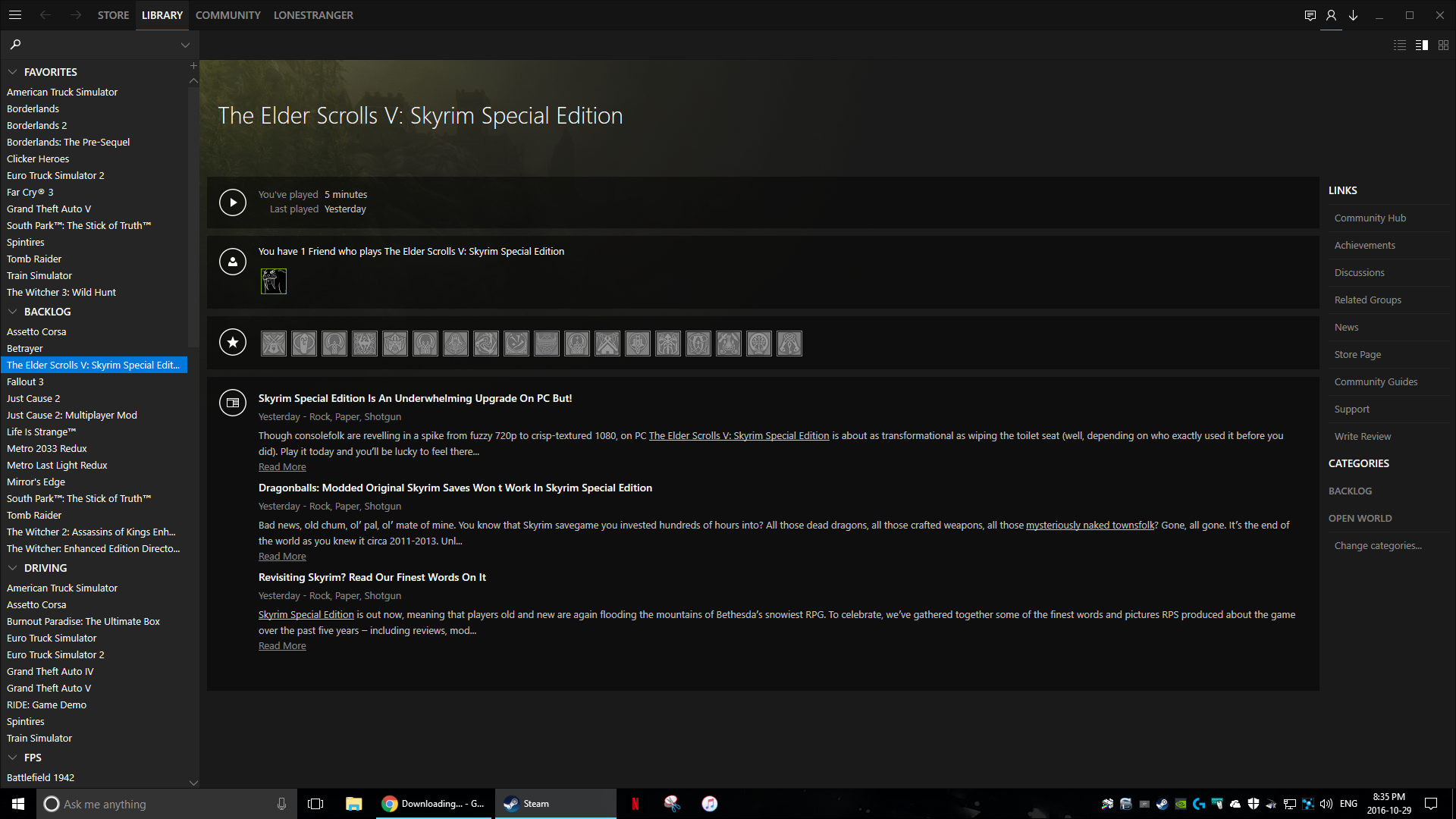The image size is (1456, 819).
Task: Click the Windows Start button
Action: 18,804
